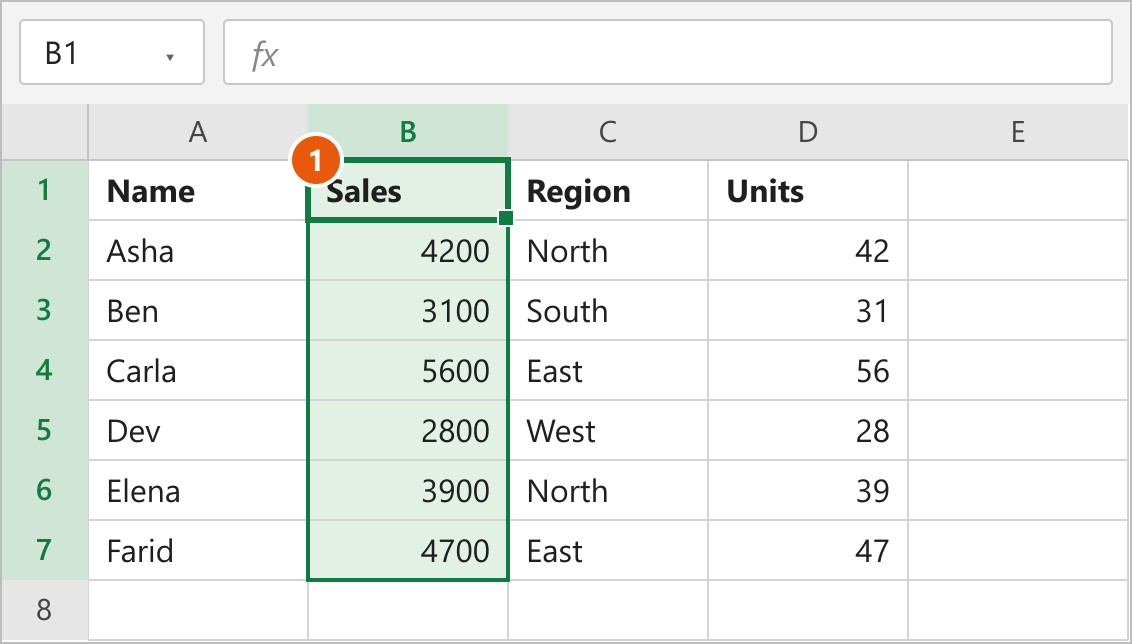This screenshot has width=1132, height=644.
Task: Select column C header
Action: (608, 132)
